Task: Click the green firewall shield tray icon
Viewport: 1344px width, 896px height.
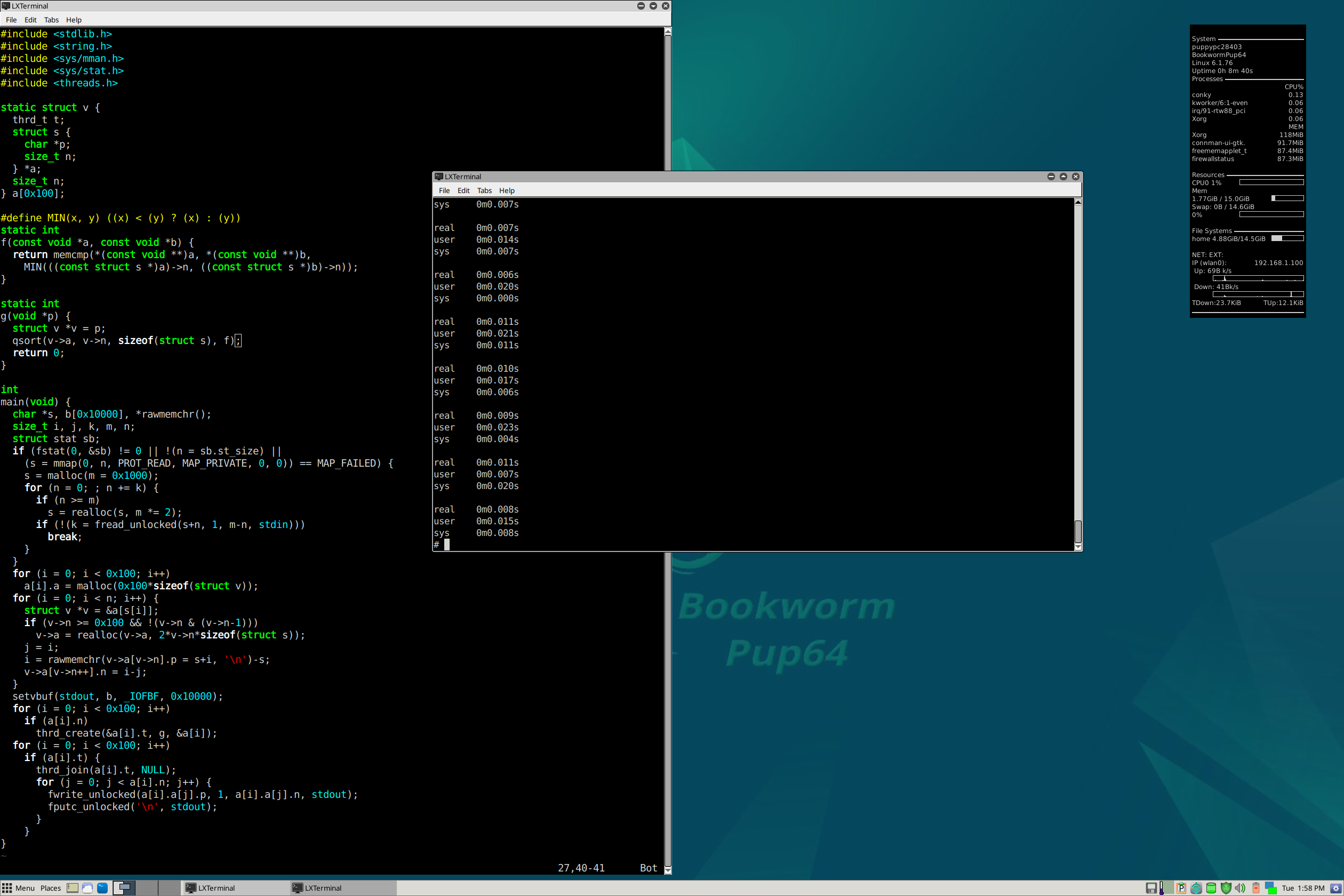Action: (1226, 888)
